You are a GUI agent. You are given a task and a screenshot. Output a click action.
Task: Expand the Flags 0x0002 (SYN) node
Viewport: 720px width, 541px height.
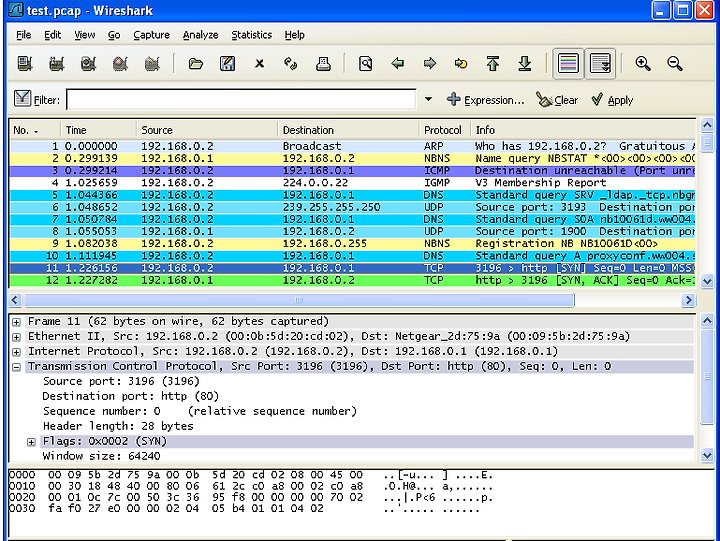(31, 442)
